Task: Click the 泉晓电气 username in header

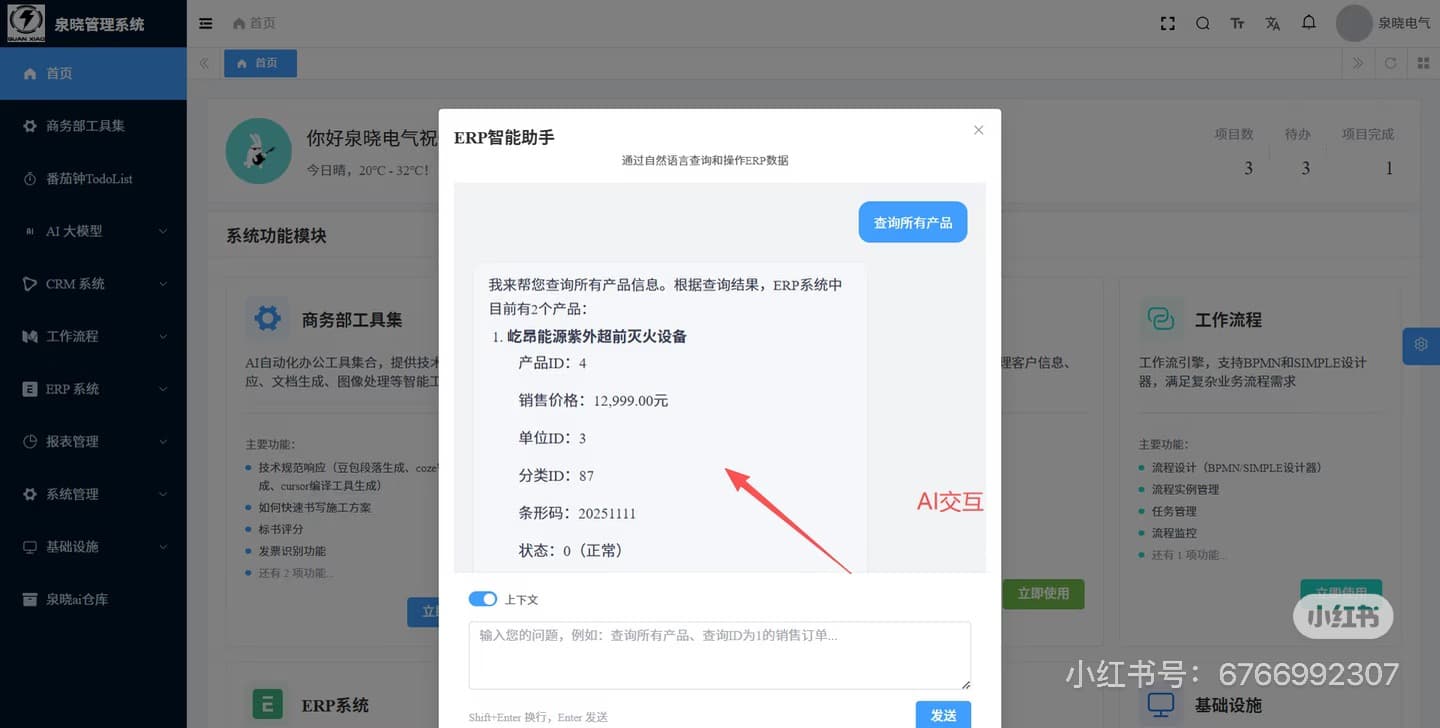Action: point(1404,23)
